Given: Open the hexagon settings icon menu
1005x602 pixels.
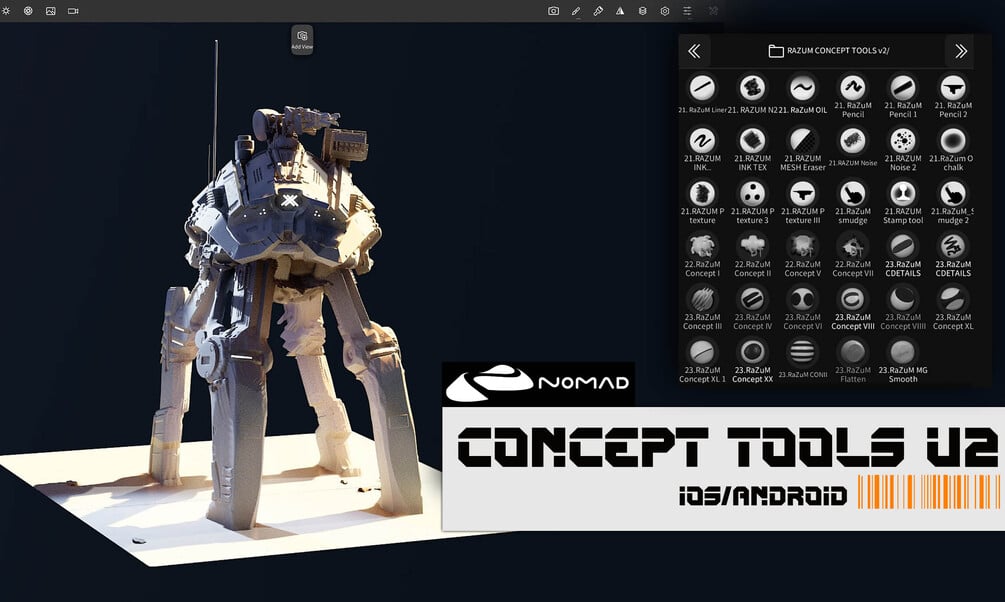Looking at the screenshot, I should [665, 11].
